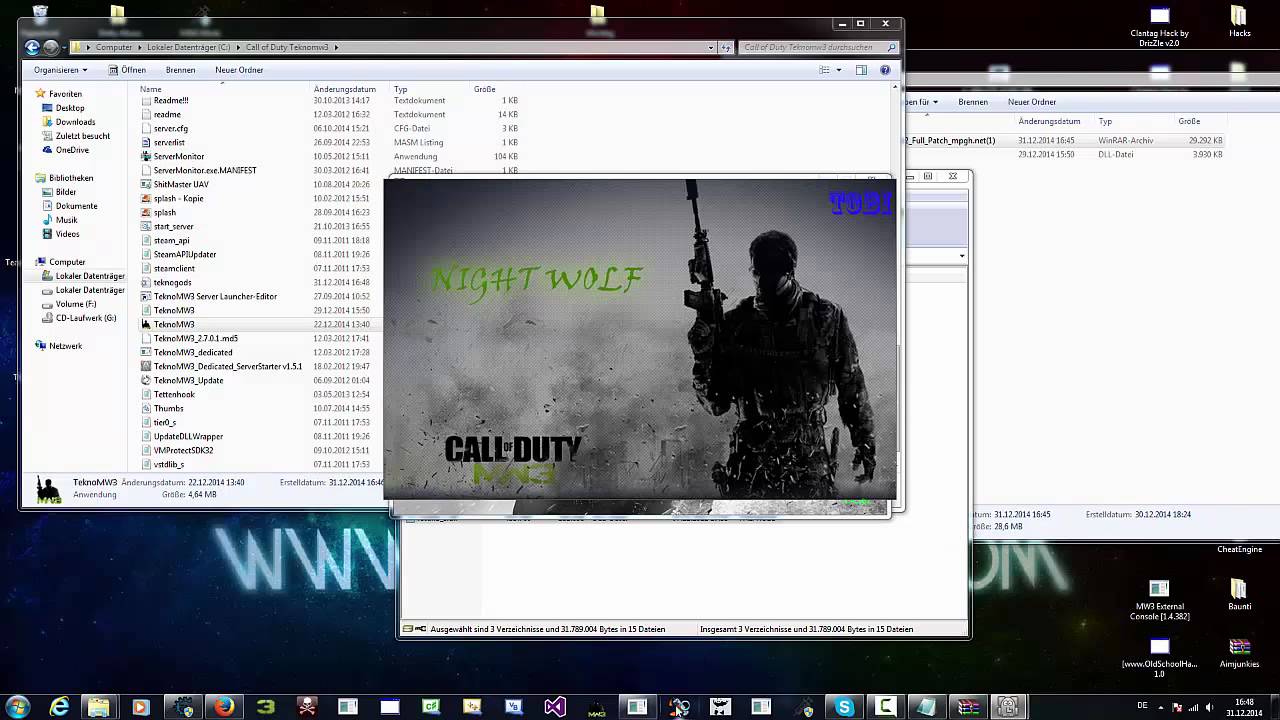Open Zuletzt besucht in sidebar
Screen dimensions: 1280x720
pyautogui.click(x=82, y=136)
